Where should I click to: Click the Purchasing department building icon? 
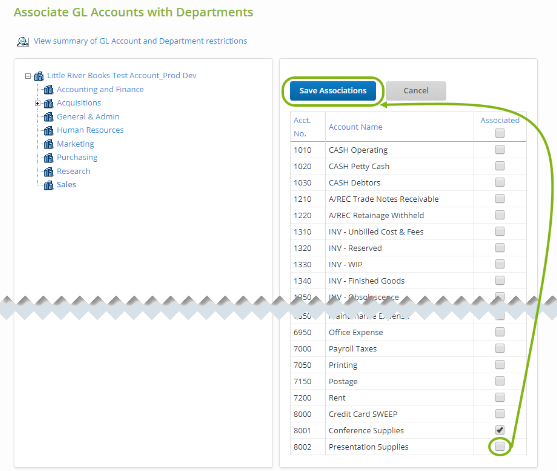48,158
